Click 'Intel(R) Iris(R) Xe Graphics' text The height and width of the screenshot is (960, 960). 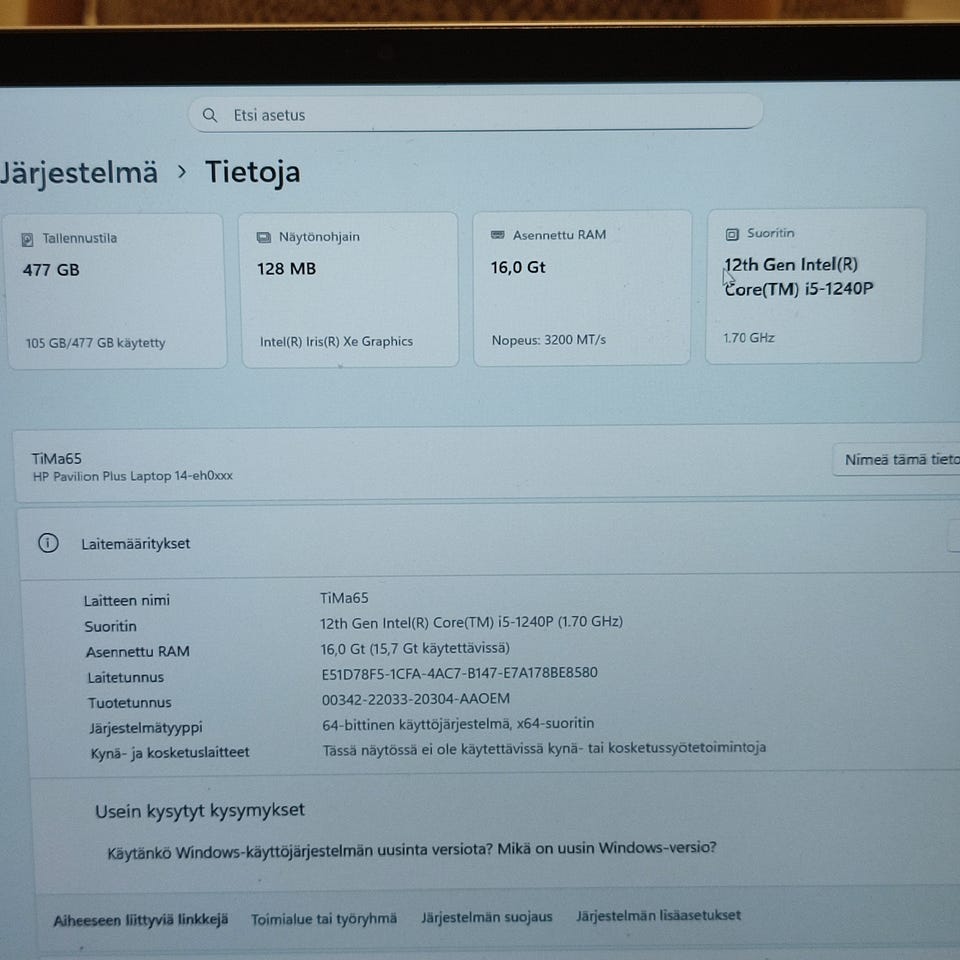click(x=336, y=341)
